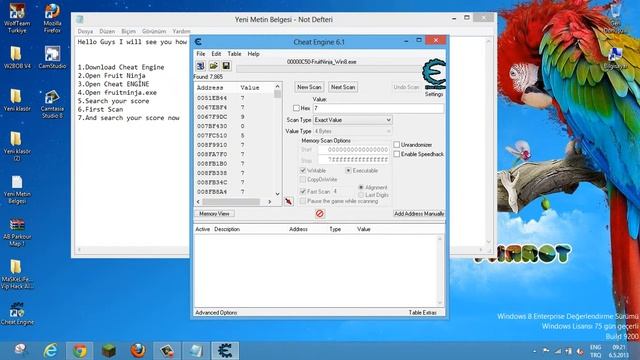Screen dimensions: 640x360
Task: Click the first taskbar icon on the left
Action: tap(20, 350)
